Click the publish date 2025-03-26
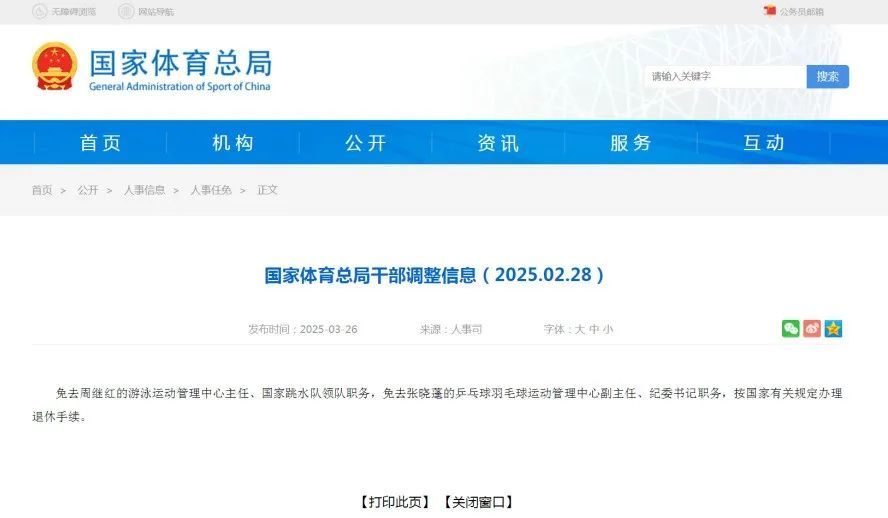Viewport: 888px width, 518px height. [328, 329]
